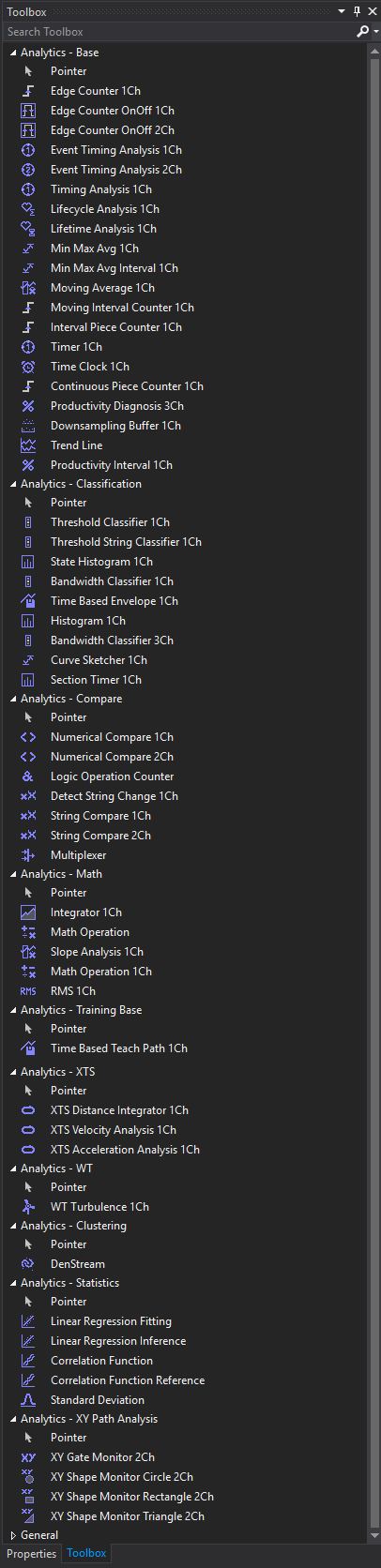Select the Threshold Classifier 1Ch icon
This screenshot has width=381, height=1568.
(x=28, y=522)
